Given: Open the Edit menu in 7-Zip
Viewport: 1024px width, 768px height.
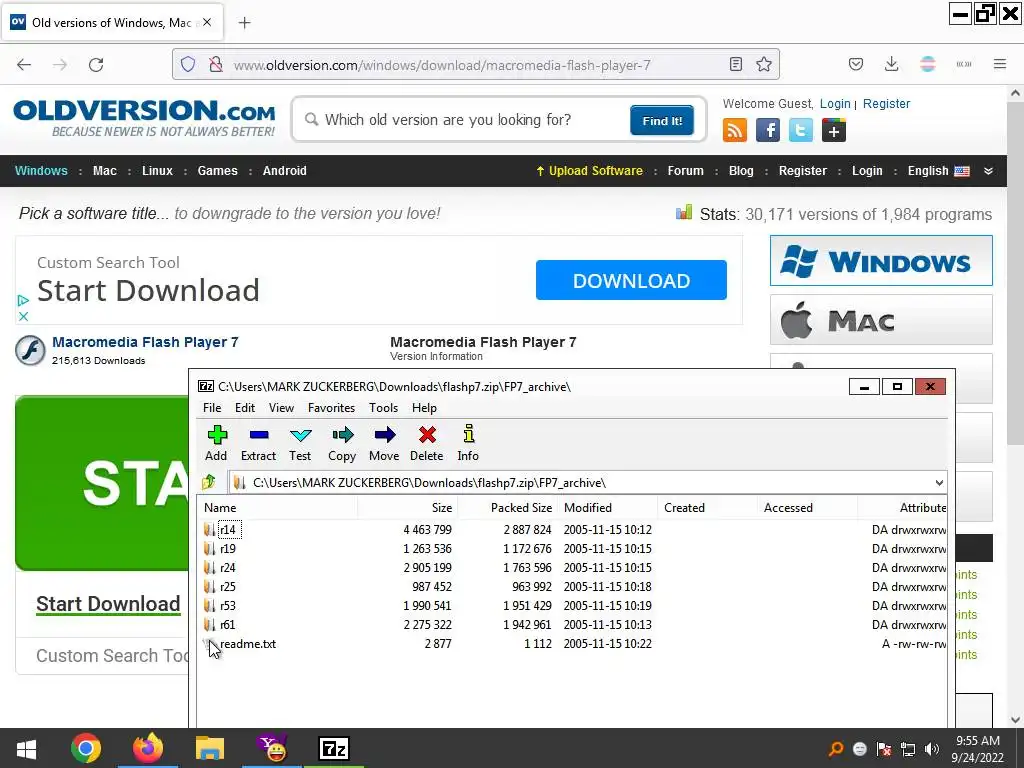Looking at the screenshot, I should (x=245, y=408).
